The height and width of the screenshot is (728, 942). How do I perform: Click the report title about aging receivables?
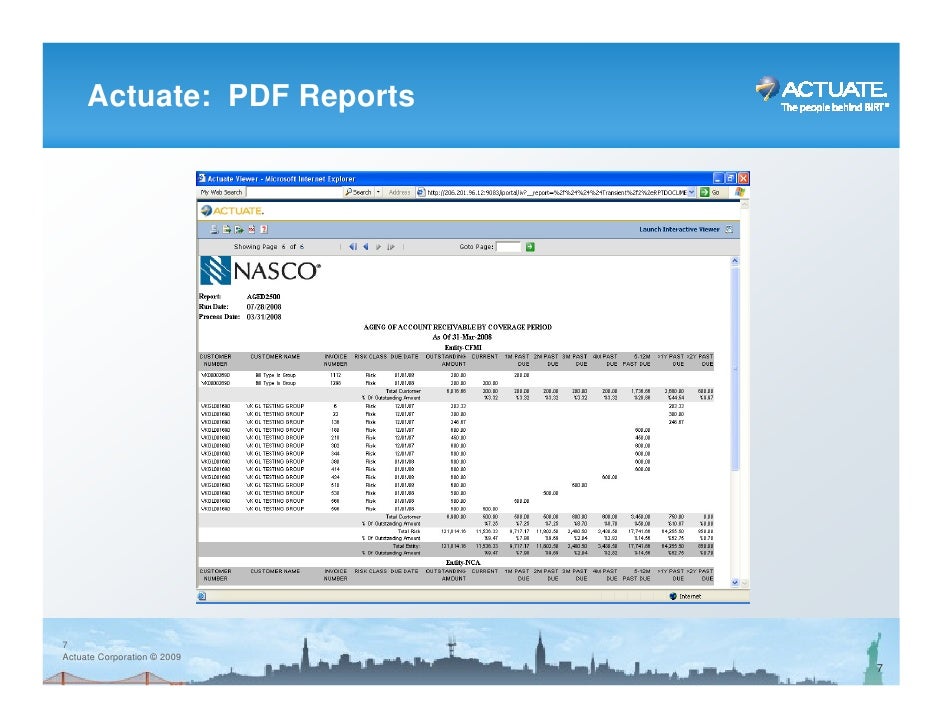(x=458, y=327)
